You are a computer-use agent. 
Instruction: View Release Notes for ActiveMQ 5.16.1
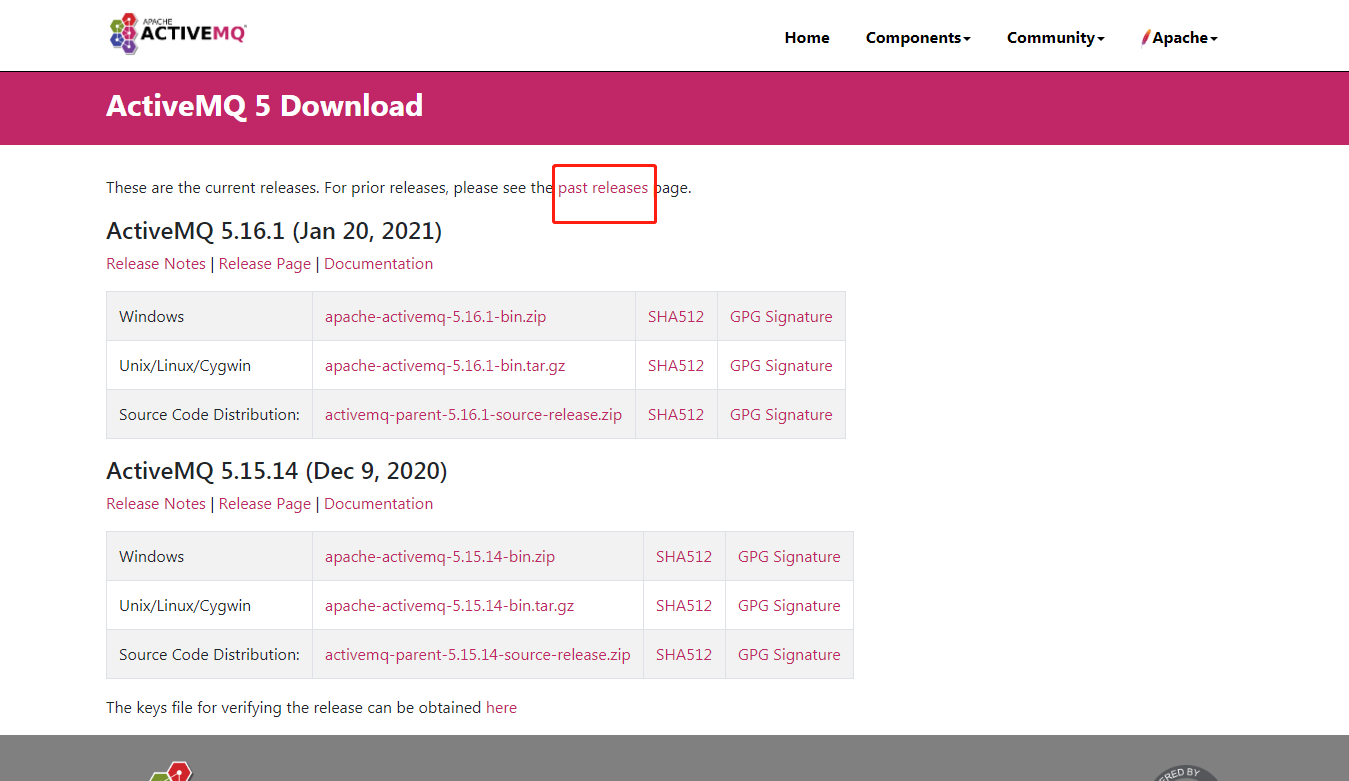click(156, 263)
